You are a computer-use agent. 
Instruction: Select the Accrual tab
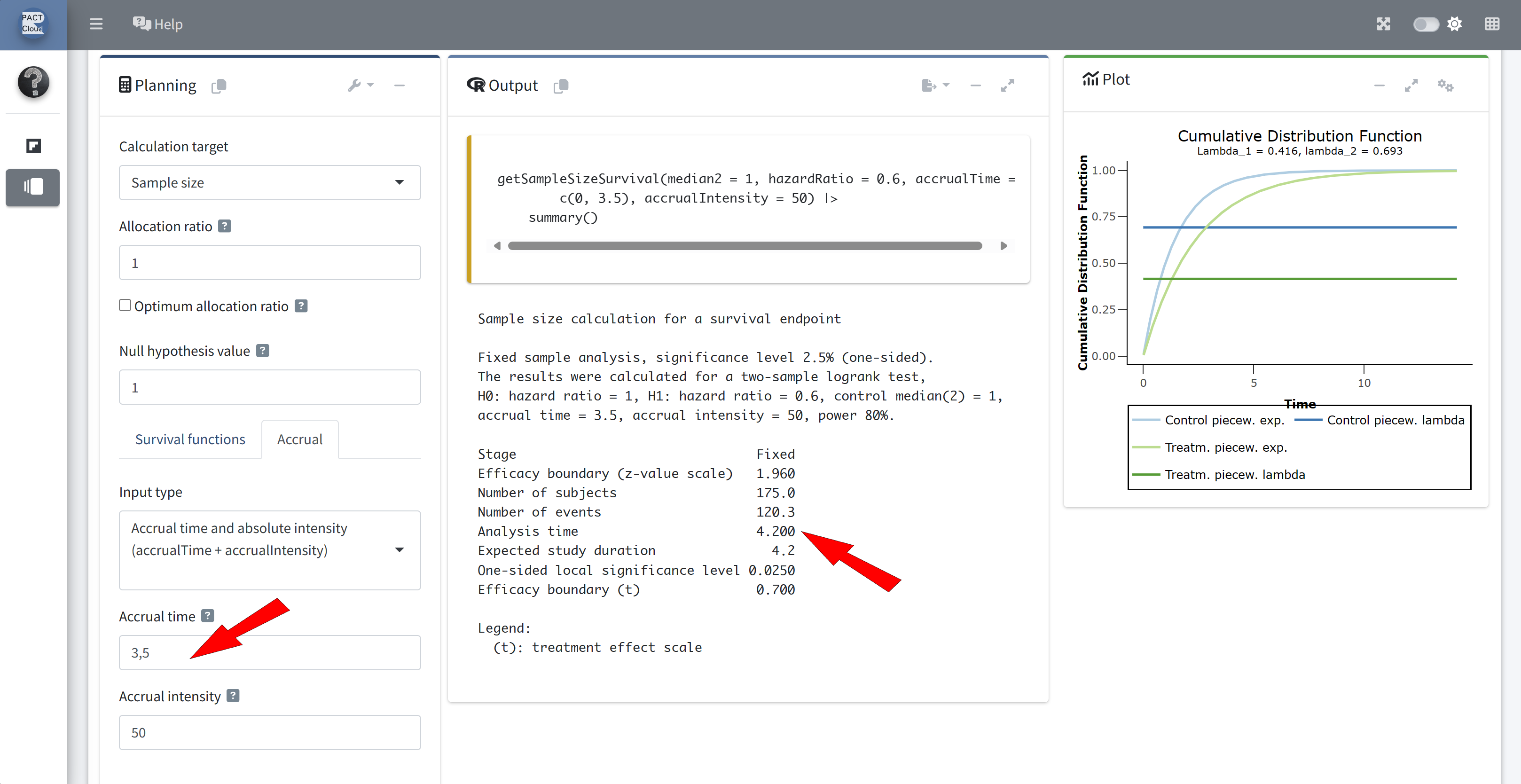click(299, 439)
